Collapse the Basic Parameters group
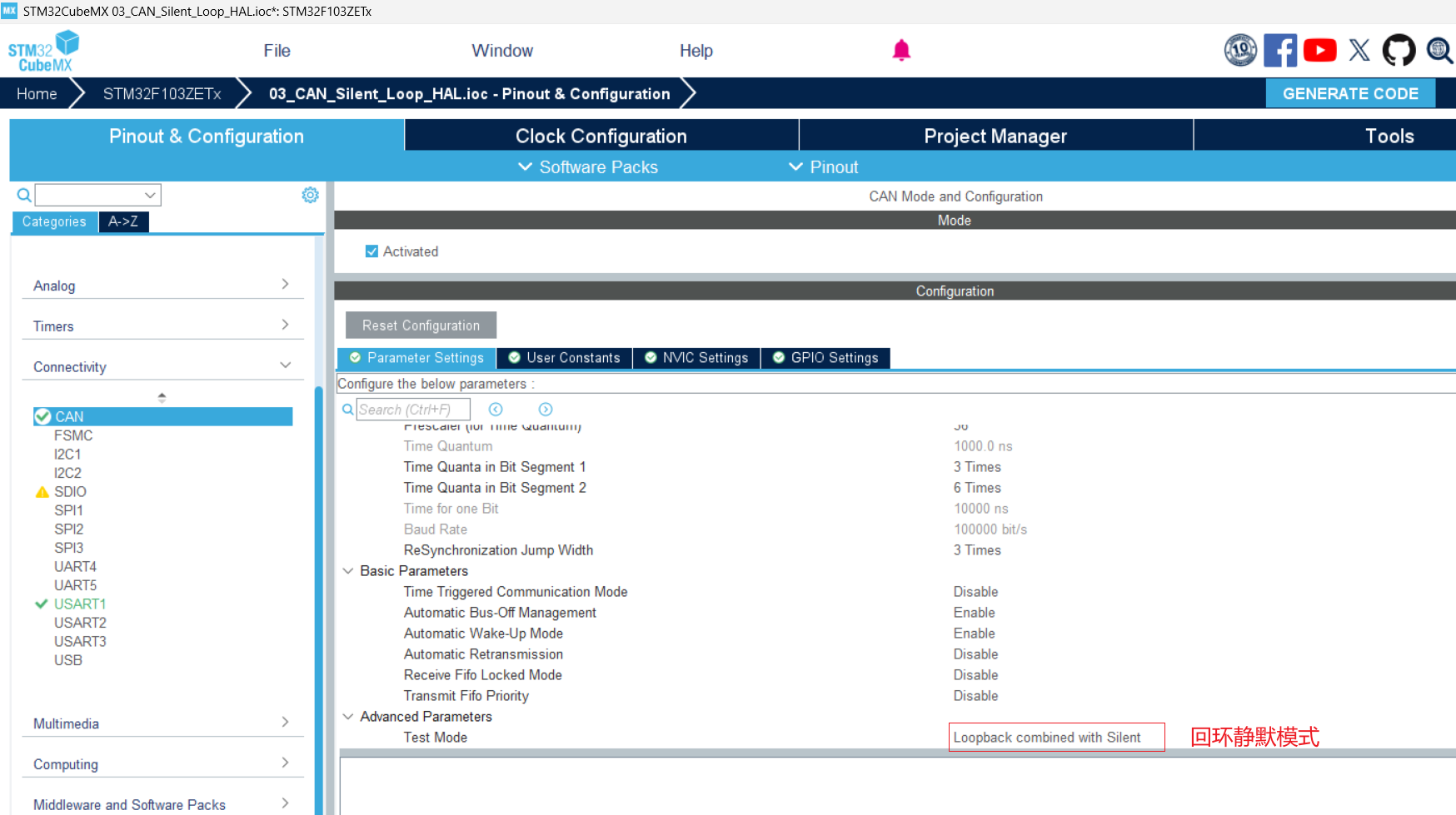 point(348,571)
